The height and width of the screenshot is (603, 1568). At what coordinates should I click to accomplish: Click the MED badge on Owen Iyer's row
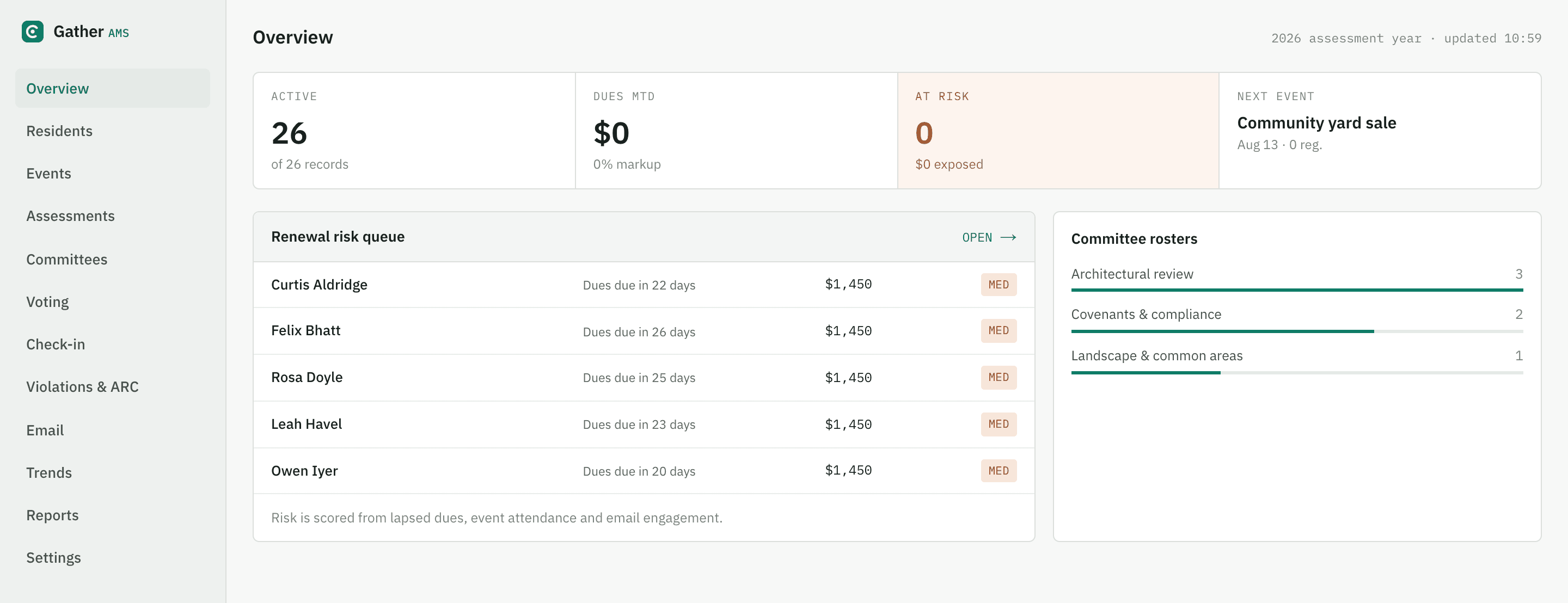999,471
